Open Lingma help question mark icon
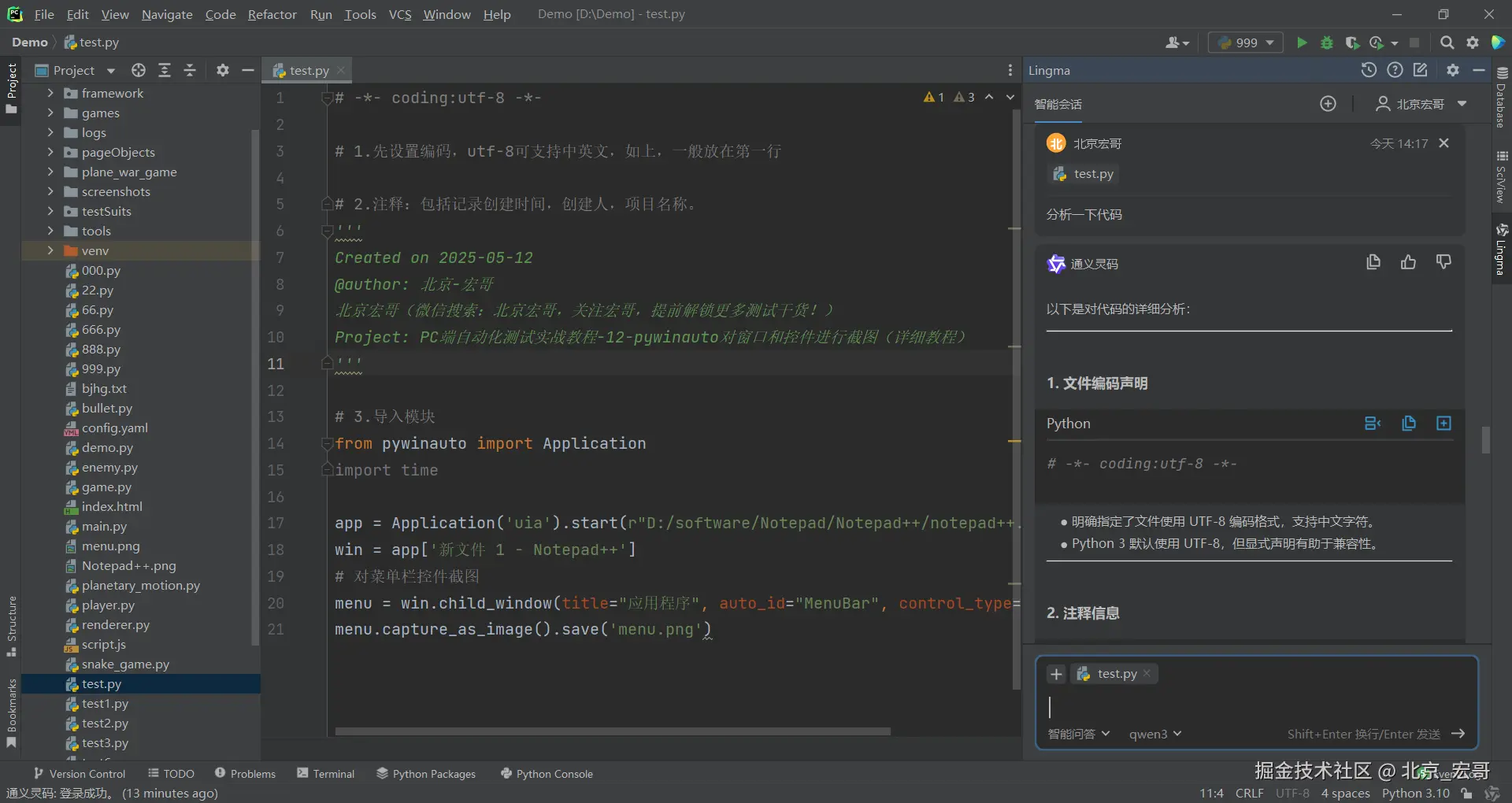 point(1395,70)
